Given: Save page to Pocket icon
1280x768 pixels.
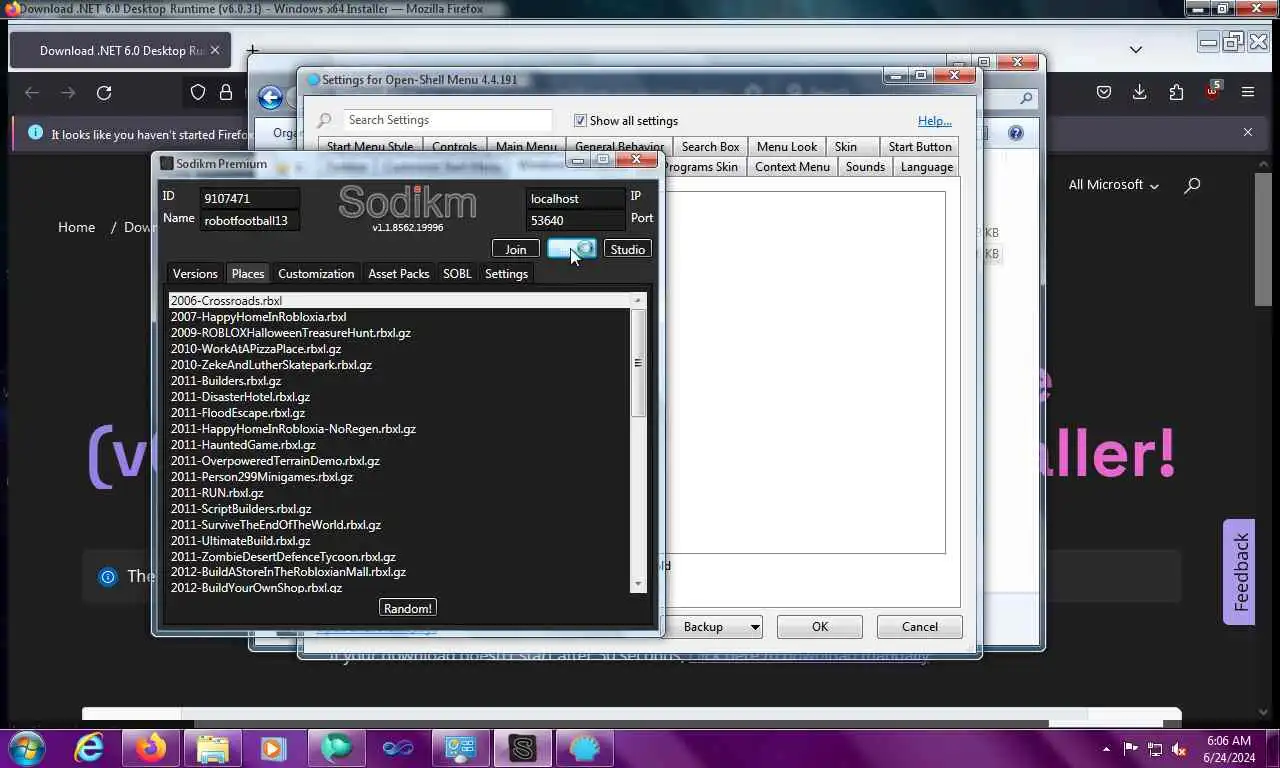Looking at the screenshot, I should point(1104,92).
